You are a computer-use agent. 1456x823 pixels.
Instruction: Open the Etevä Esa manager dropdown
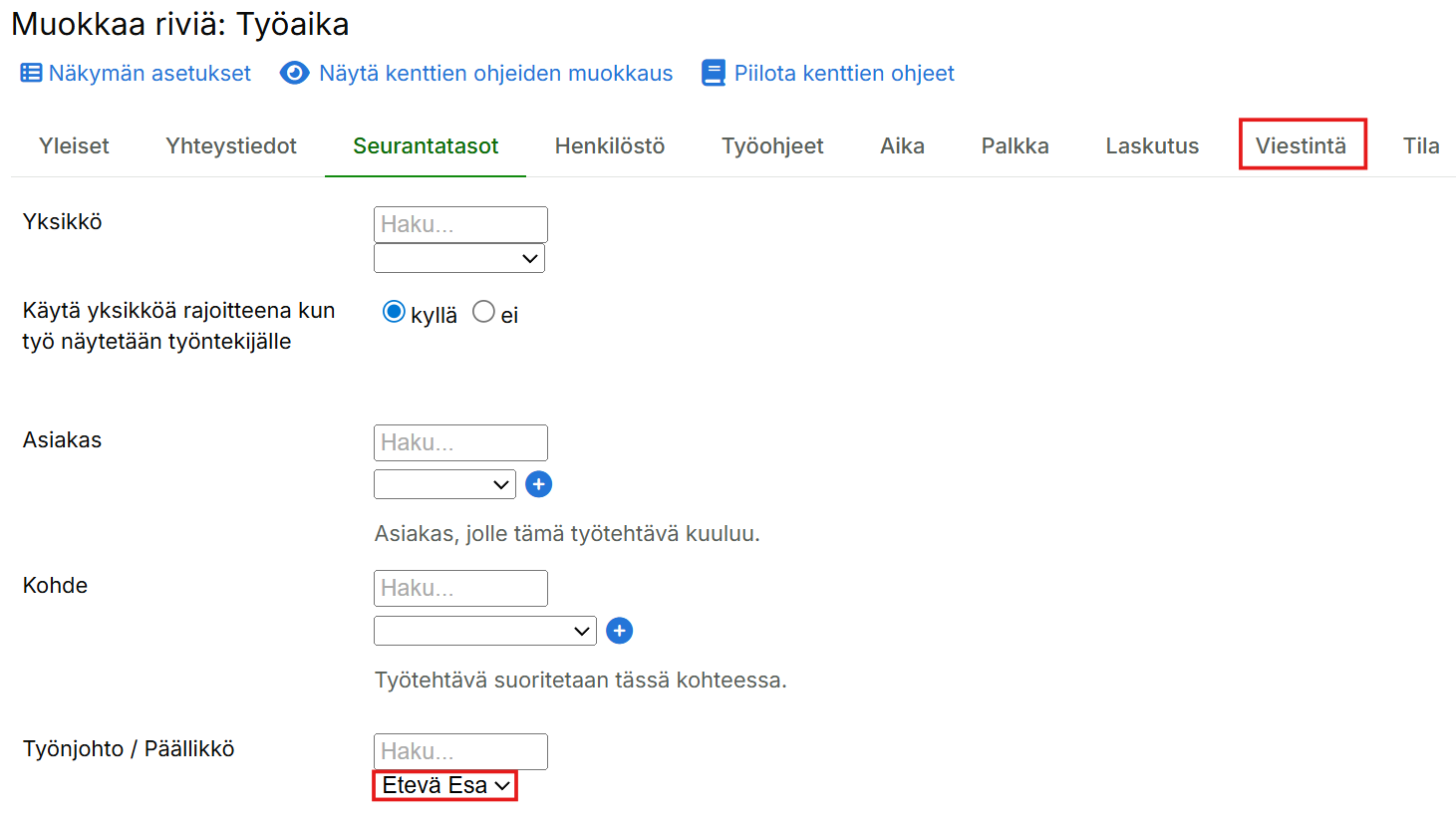click(444, 786)
